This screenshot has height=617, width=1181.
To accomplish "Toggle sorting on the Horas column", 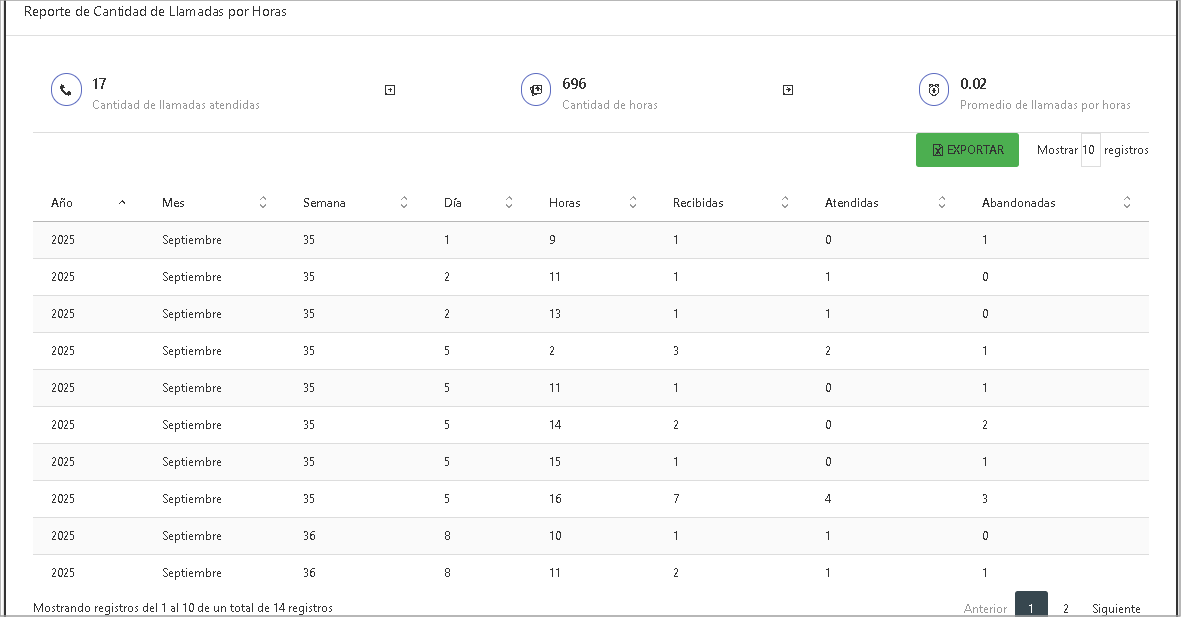I will (633, 203).
